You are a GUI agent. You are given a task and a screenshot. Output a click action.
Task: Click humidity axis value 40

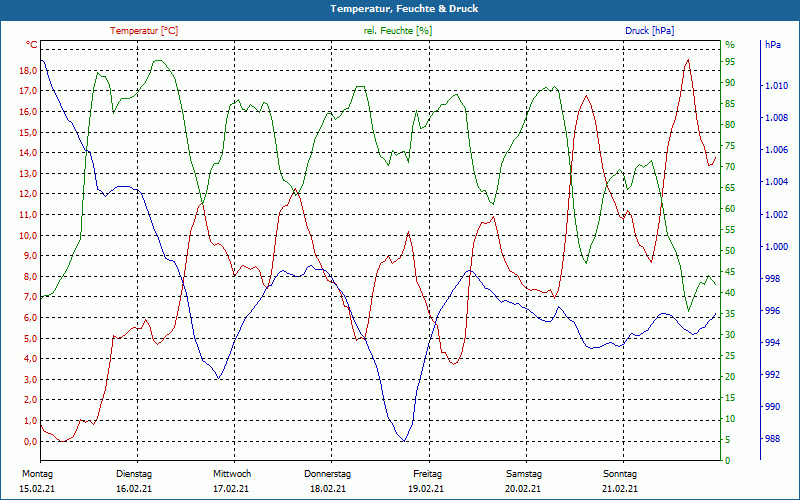coord(730,292)
